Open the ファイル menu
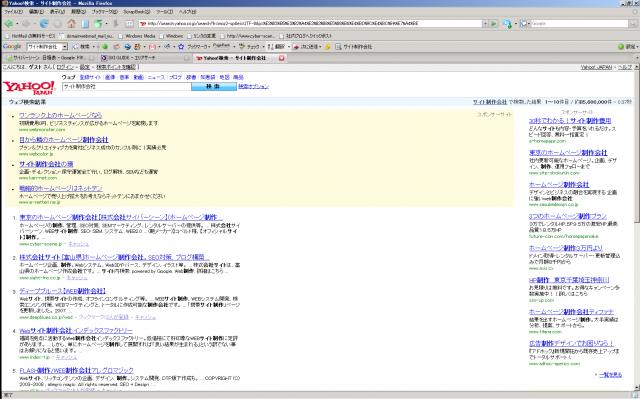Screen dimensions: 640x399 coord(13,12)
